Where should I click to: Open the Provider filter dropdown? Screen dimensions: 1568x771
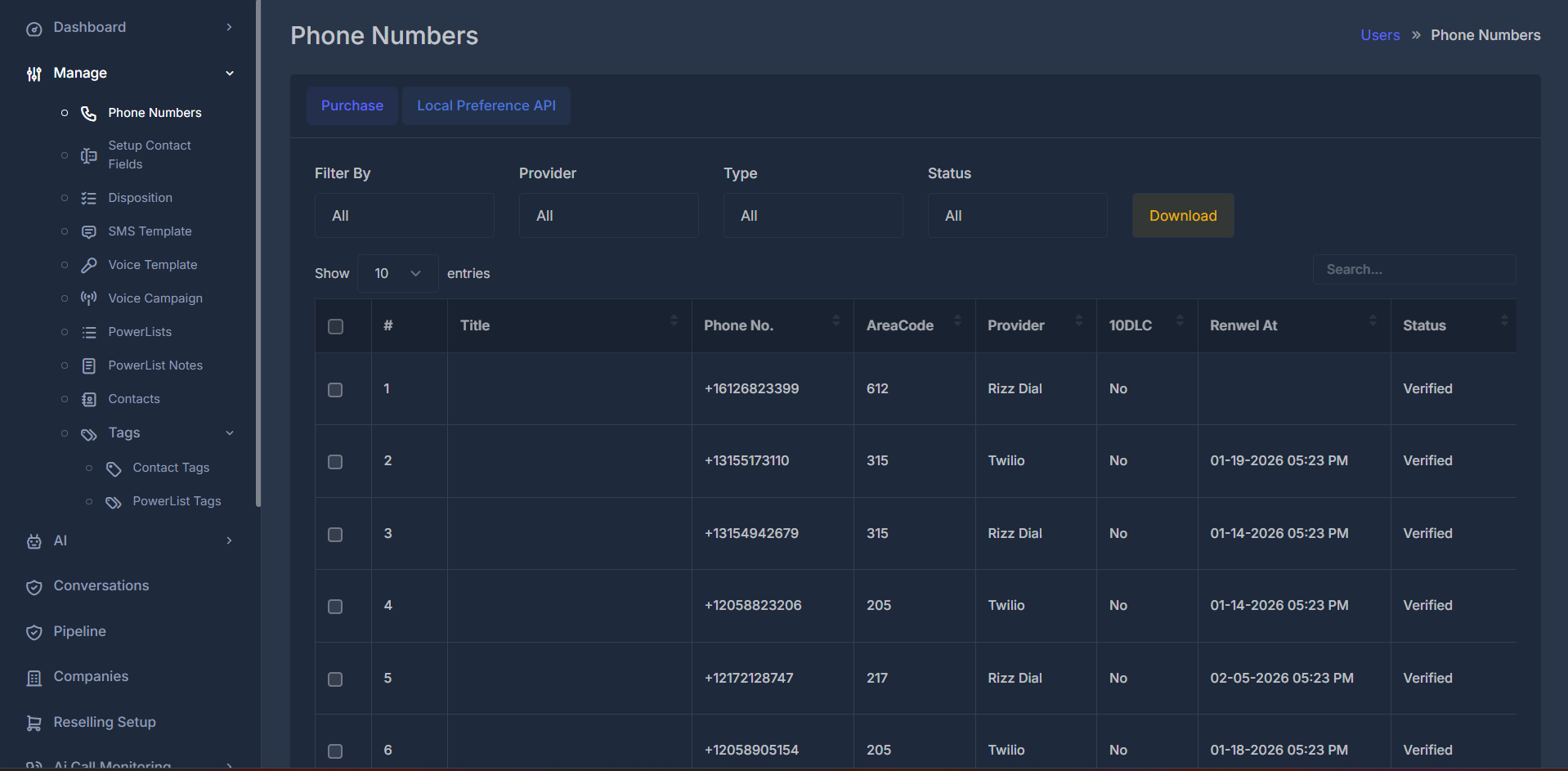[608, 215]
